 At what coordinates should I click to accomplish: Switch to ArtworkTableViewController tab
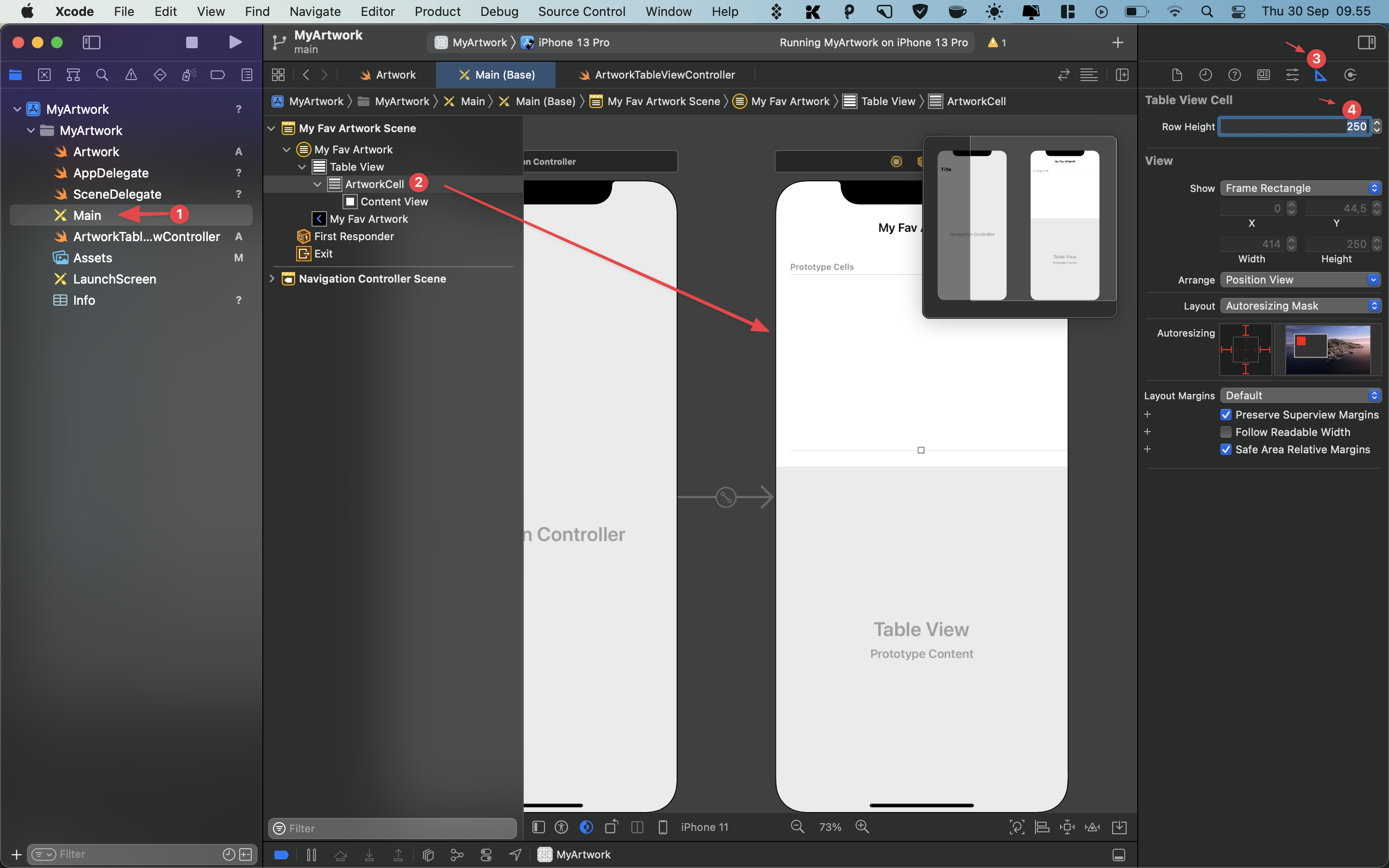(656, 75)
